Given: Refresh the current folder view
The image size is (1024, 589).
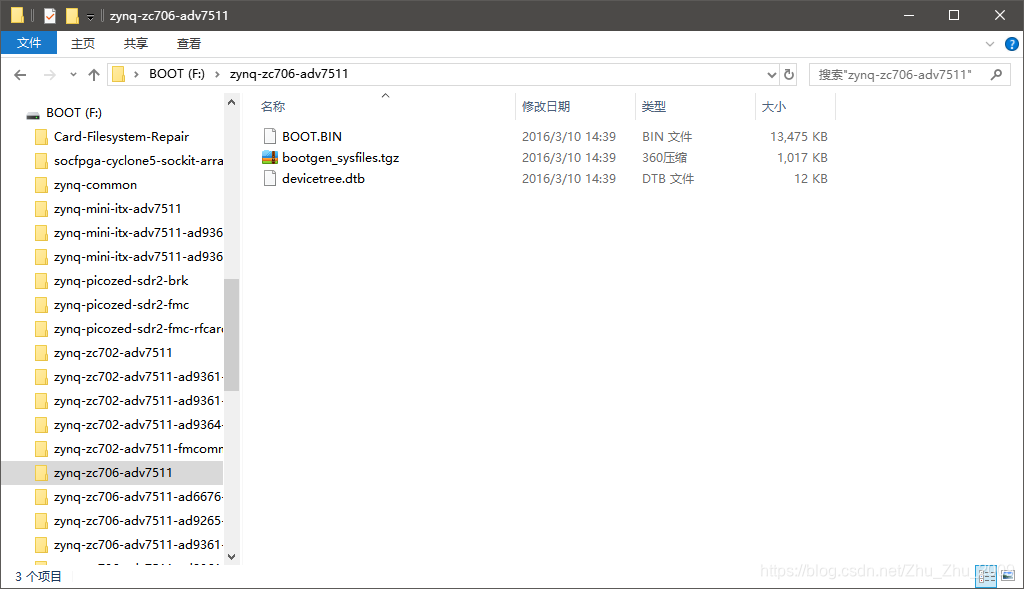Looking at the screenshot, I should tap(789, 74).
